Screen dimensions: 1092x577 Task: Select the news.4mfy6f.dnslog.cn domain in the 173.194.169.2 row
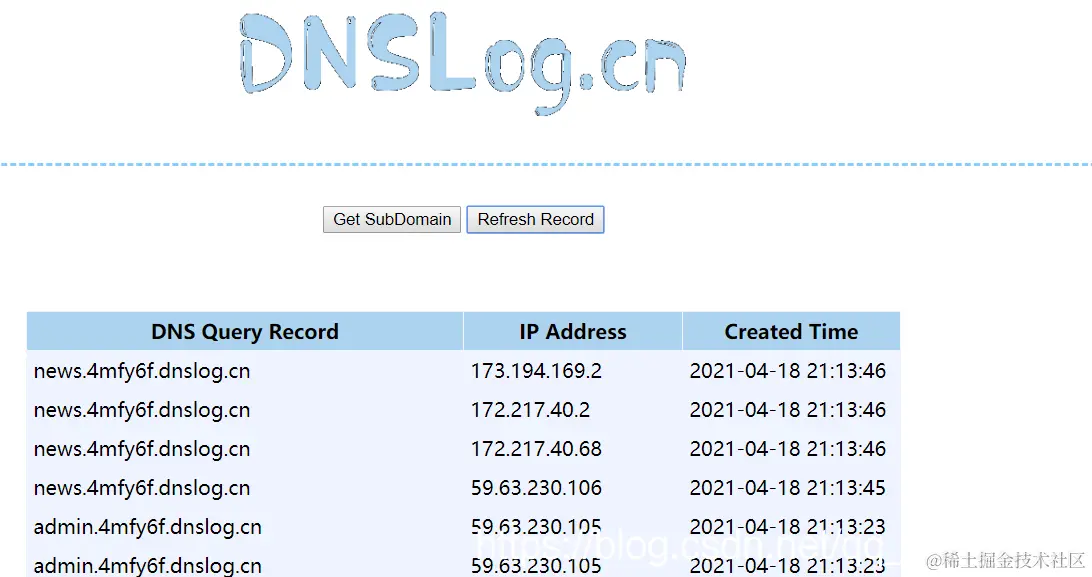click(x=142, y=371)
